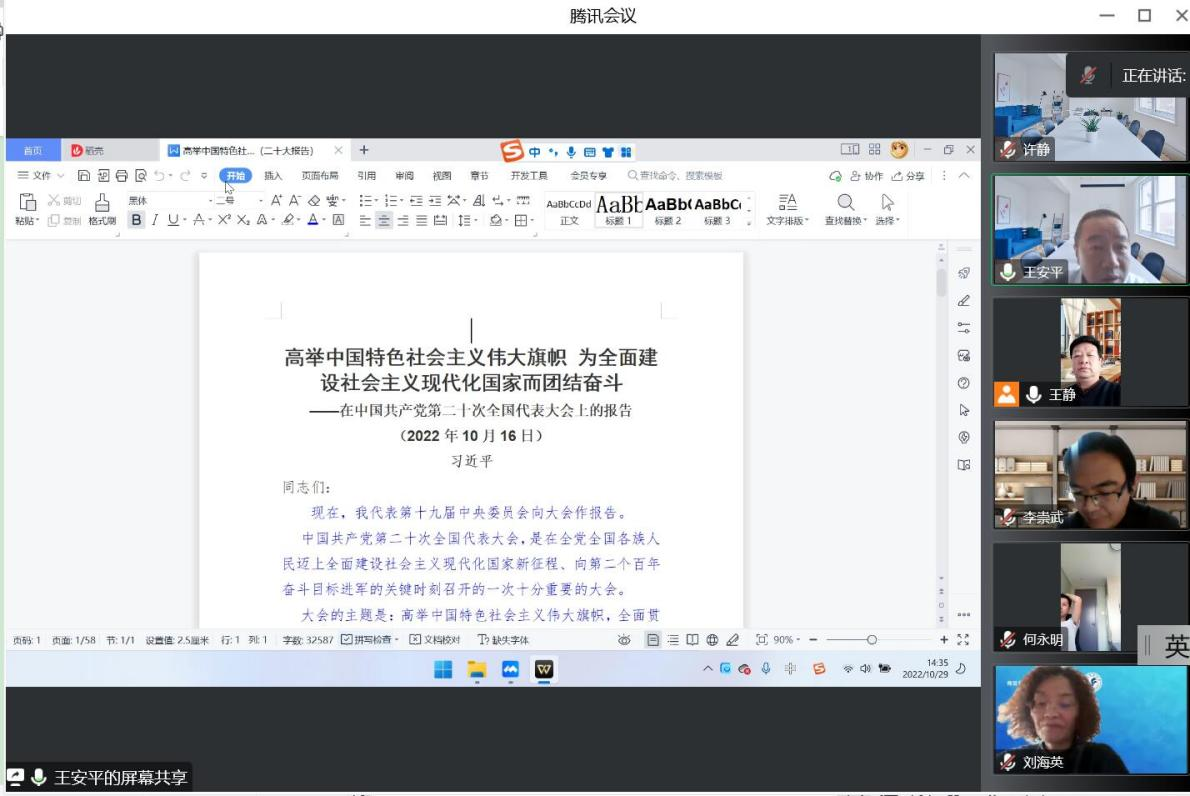Click the pen icon in WPS right sidebar
The image size is (1190, 796).
[964, 301]
